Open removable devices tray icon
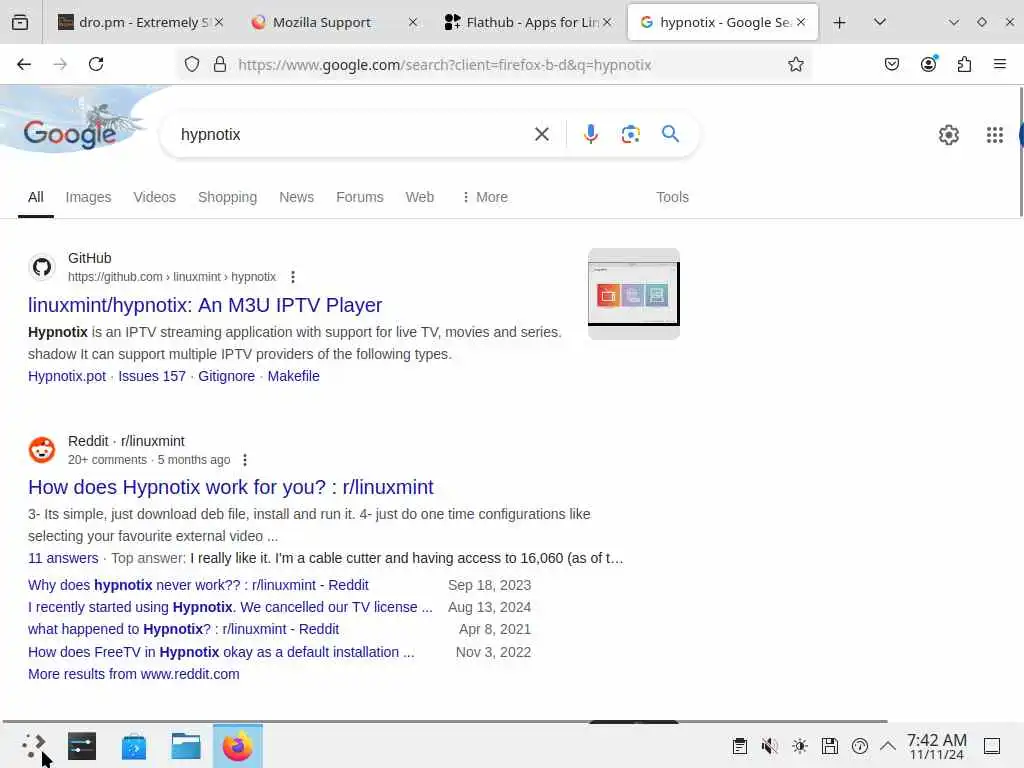Screen dimensions: 1024x768 click(x=829, y=746)
